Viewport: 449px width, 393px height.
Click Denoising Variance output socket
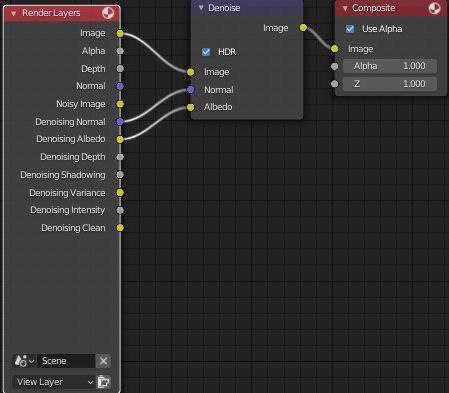coord(120,192)
